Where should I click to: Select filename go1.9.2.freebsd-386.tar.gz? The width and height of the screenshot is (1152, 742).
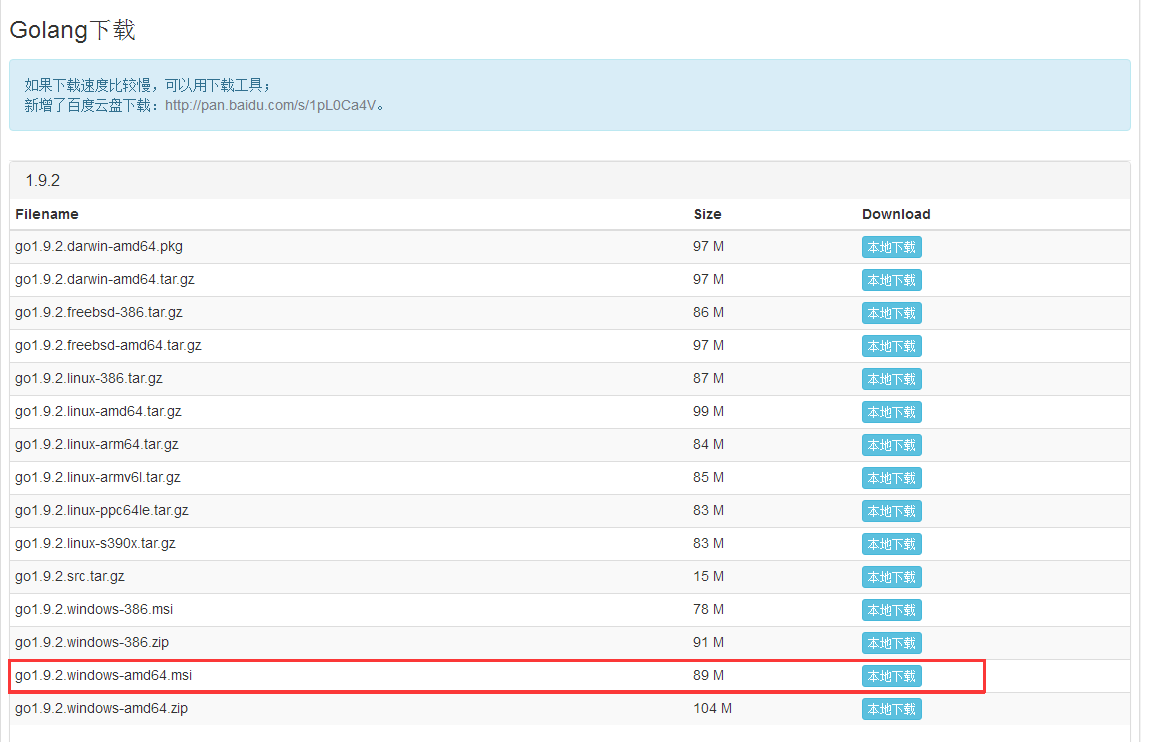99,312
